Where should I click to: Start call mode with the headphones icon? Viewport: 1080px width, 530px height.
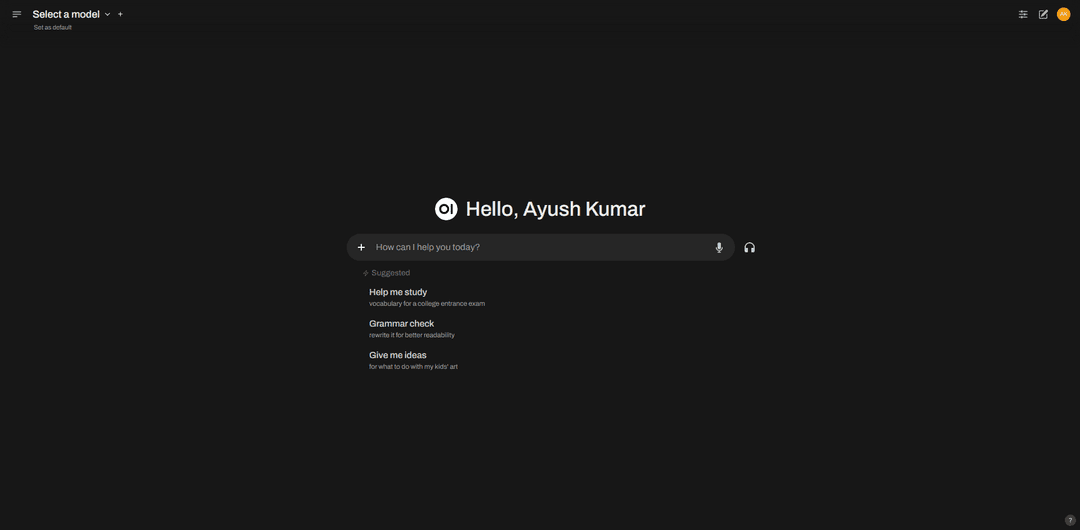point(750,247)
